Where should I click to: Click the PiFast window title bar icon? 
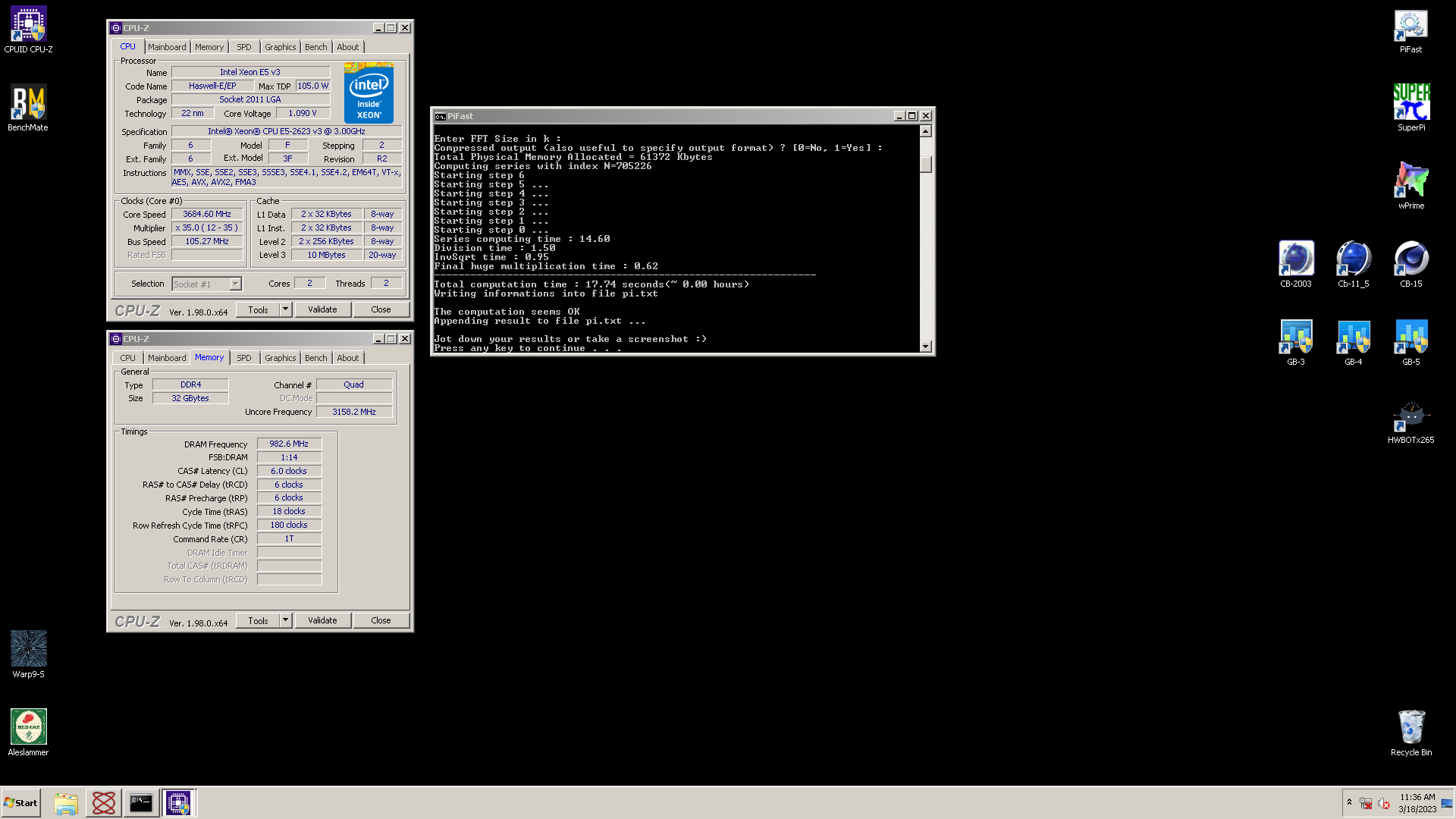point(440,116)
